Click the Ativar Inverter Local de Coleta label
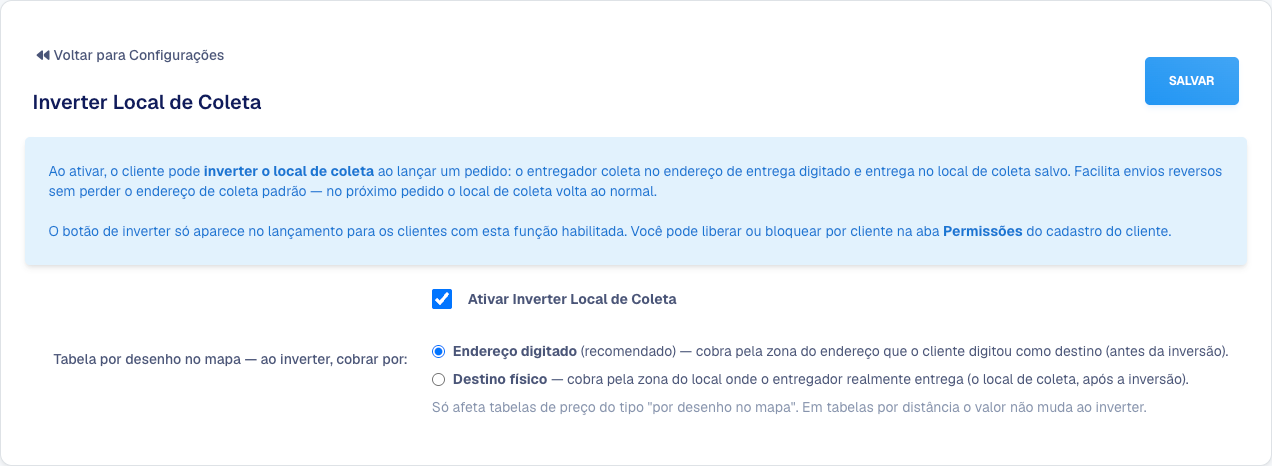Image resolution: width=1272 pixels, height=466 pixels. point(572,299)
